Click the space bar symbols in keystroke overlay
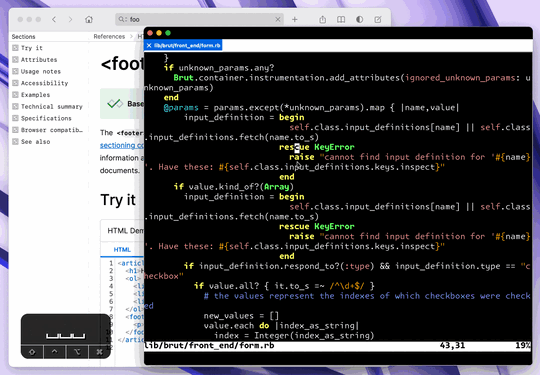Image resolution: width=540 pixels, height=375 pixels. [66, 335]
